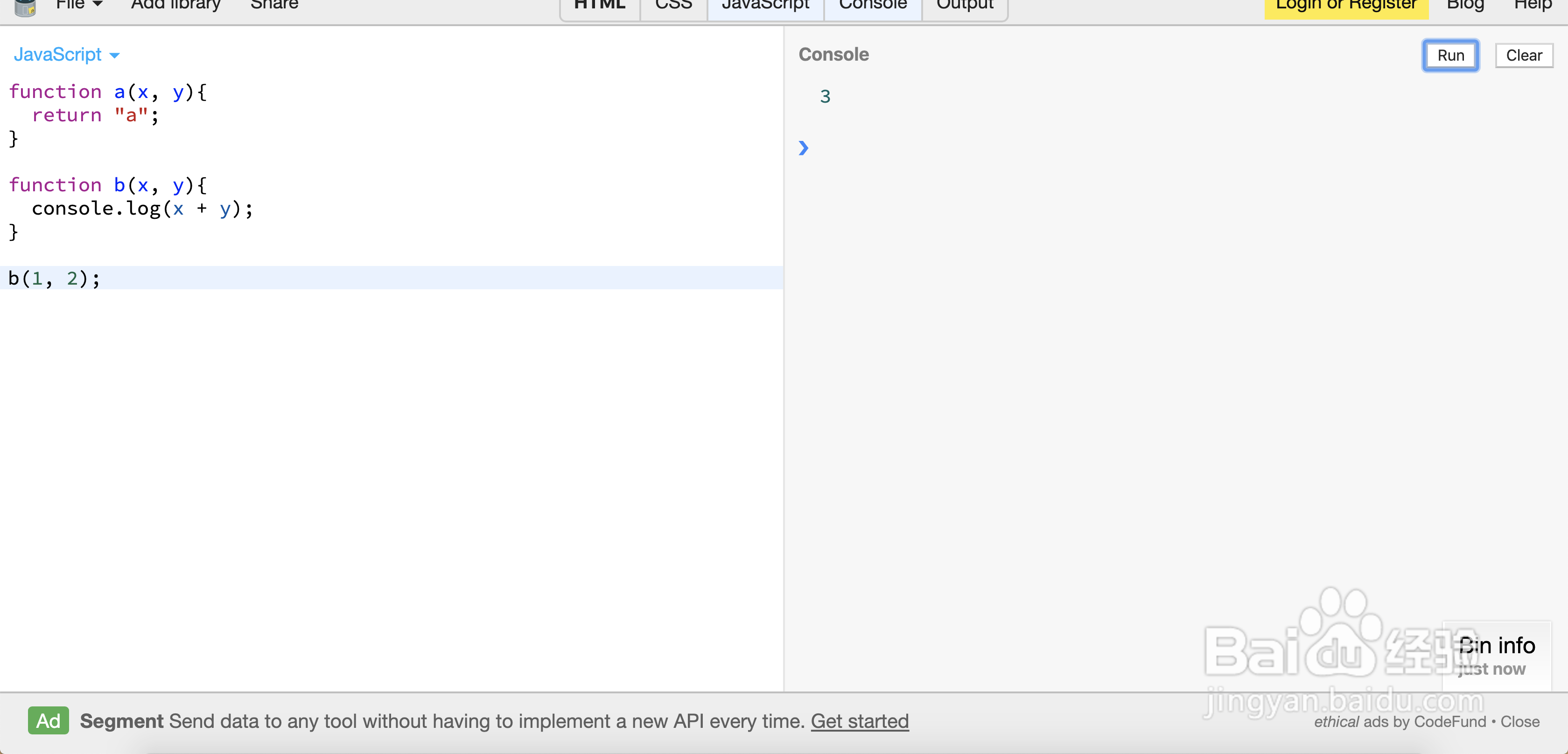1568x754 pixels.
Task: Open the Blog link
Action: tap(1465, 5)
